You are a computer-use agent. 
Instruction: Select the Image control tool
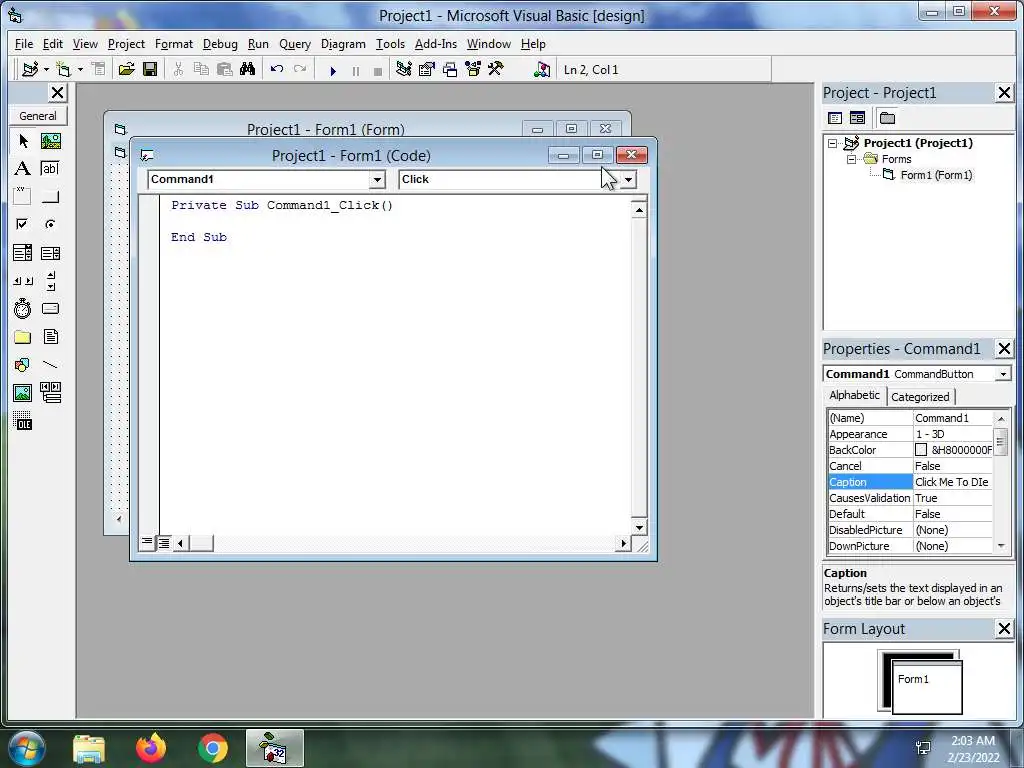point(23,392)
